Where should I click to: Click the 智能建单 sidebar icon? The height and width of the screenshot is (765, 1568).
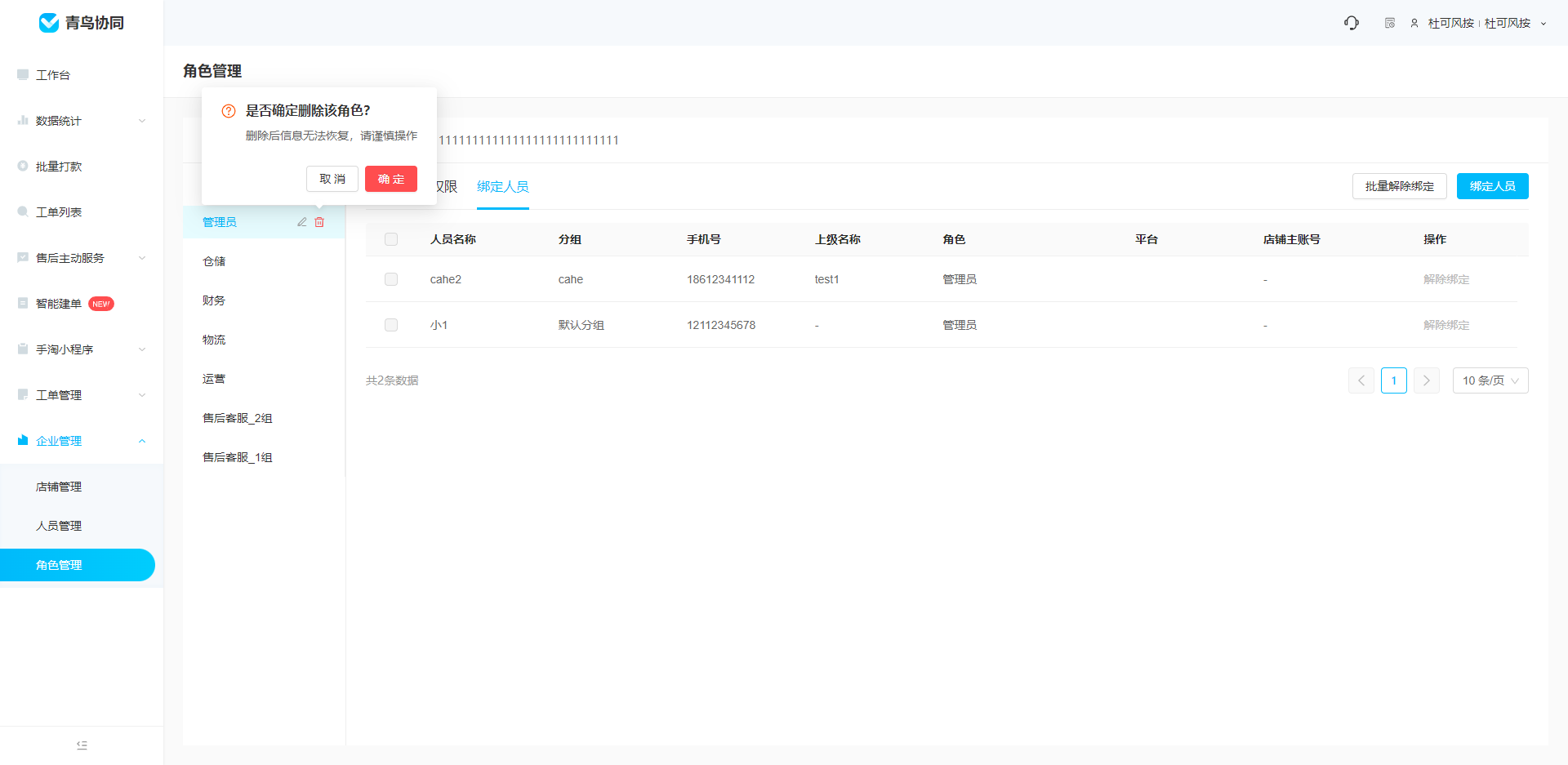pyautogui.click(x=23, y=303)
